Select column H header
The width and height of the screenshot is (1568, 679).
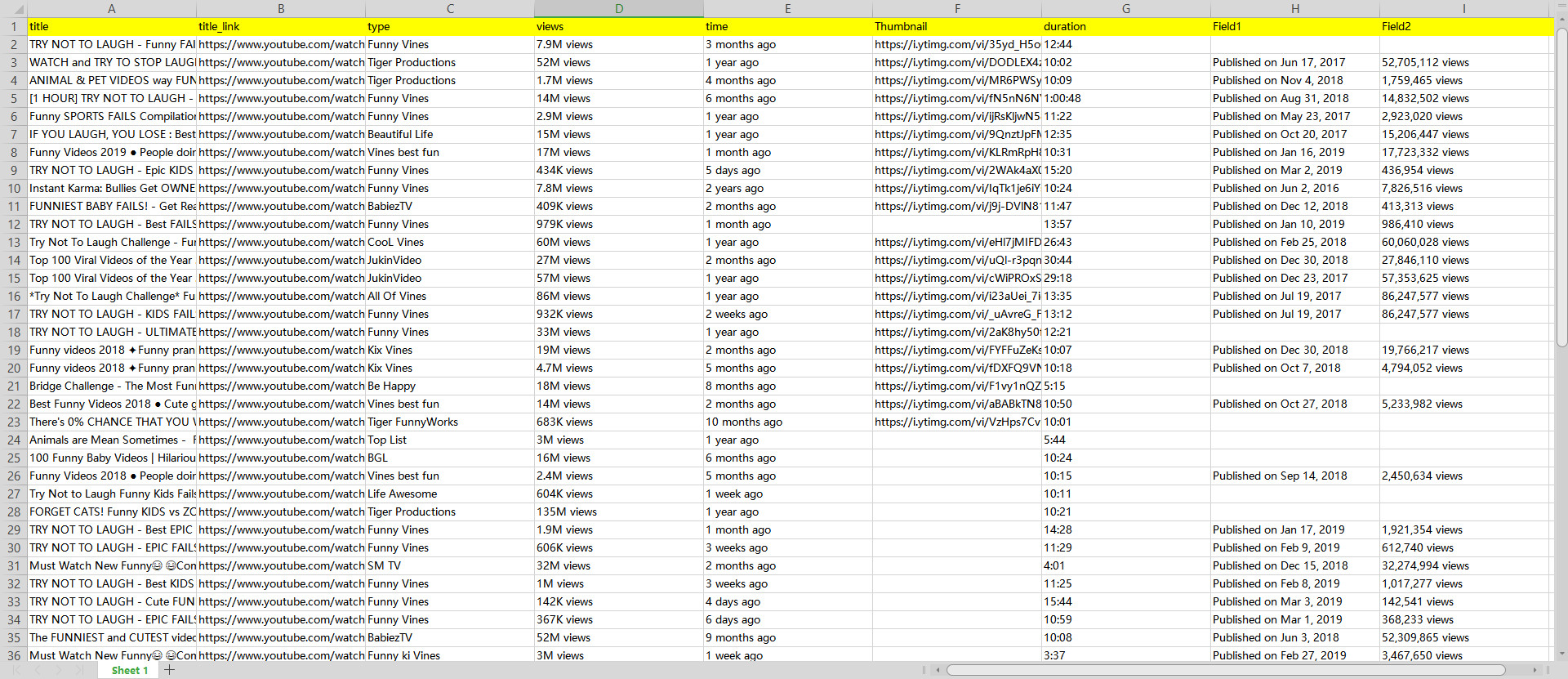click(x=1294, y=8)
